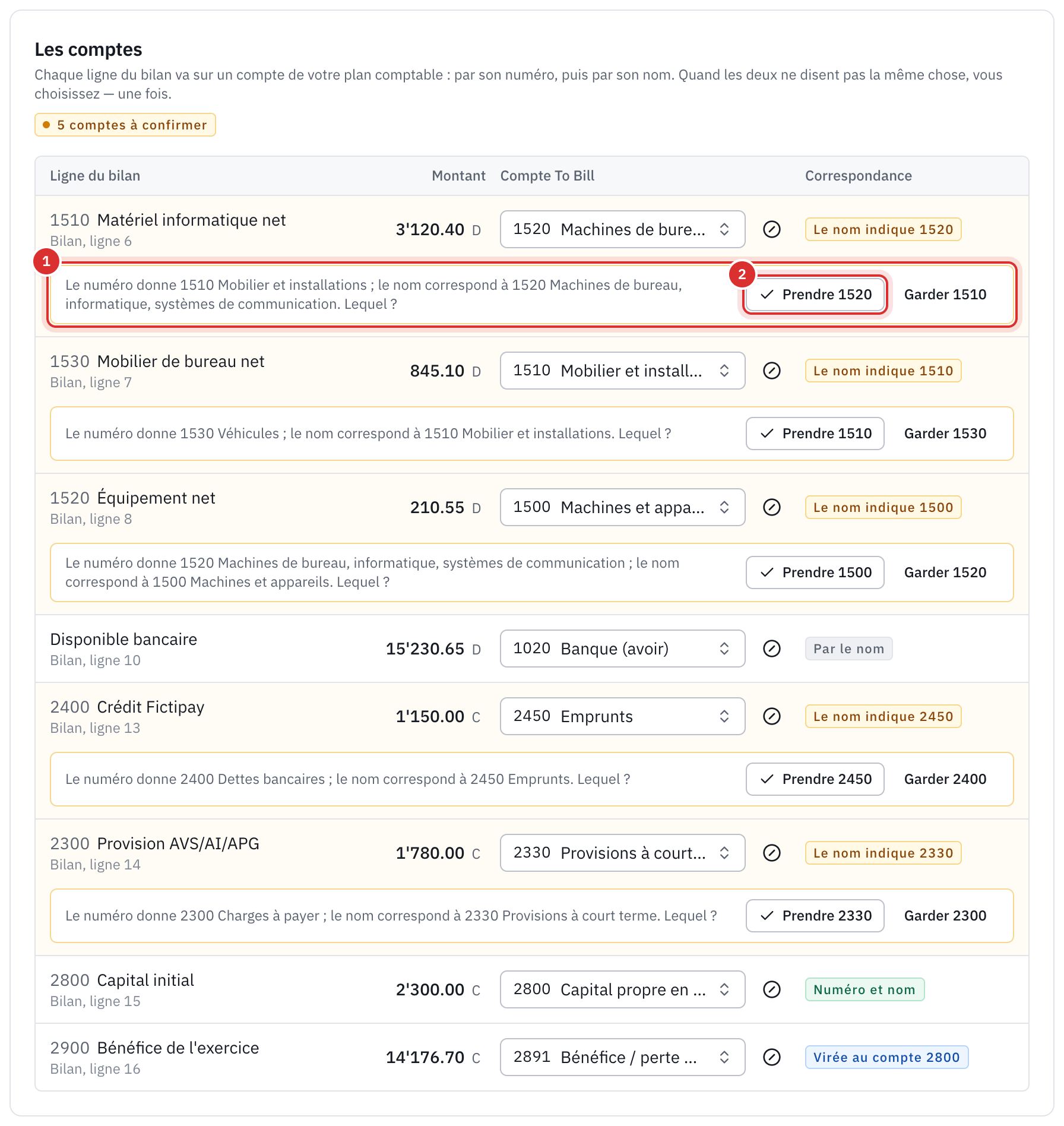Open the 2800 Capital propre account dropdown

pyautogui.click(x=622, y=989)
